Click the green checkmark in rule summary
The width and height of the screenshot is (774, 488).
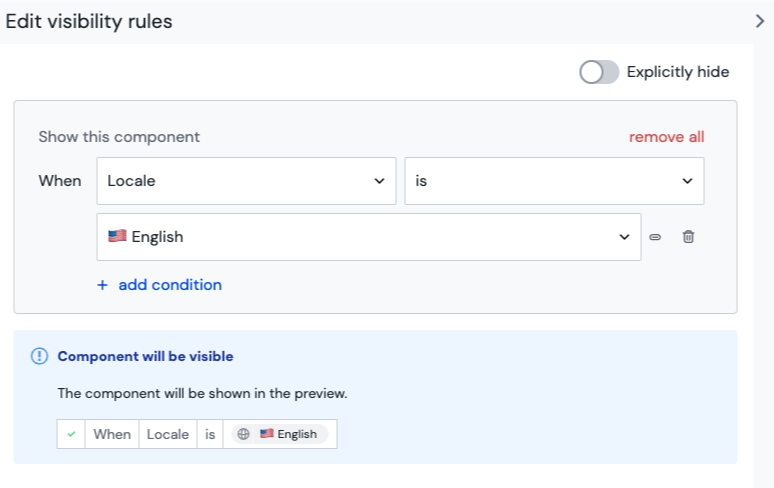click(x=71, y=434)
